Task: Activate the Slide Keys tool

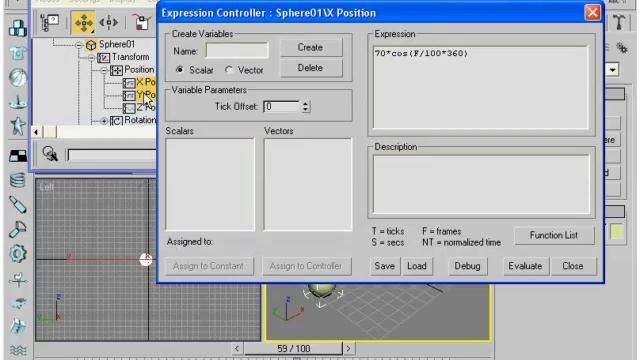Action: tap(109, 22)
